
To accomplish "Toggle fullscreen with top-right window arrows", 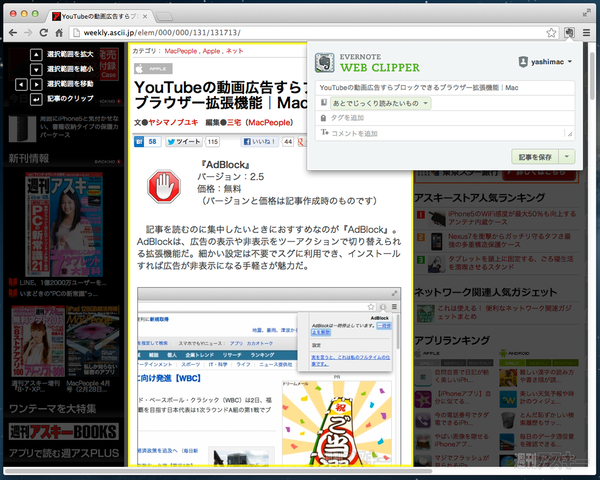I will pyautogui.click(x=586, y=13).
